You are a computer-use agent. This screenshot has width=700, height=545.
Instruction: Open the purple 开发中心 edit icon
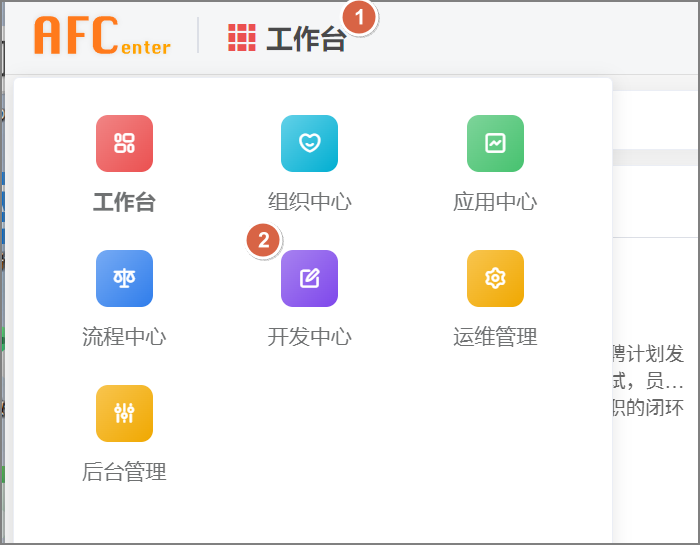[309, 278]
